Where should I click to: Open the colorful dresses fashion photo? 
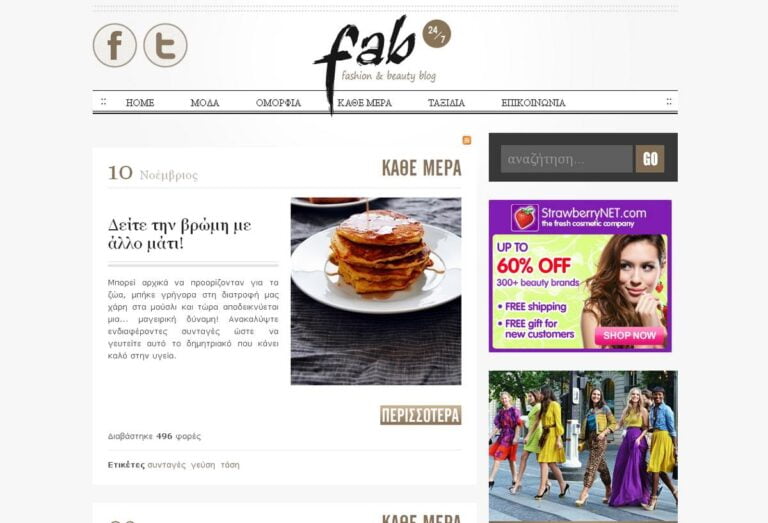pyautogui.click(x=583, y=447)
